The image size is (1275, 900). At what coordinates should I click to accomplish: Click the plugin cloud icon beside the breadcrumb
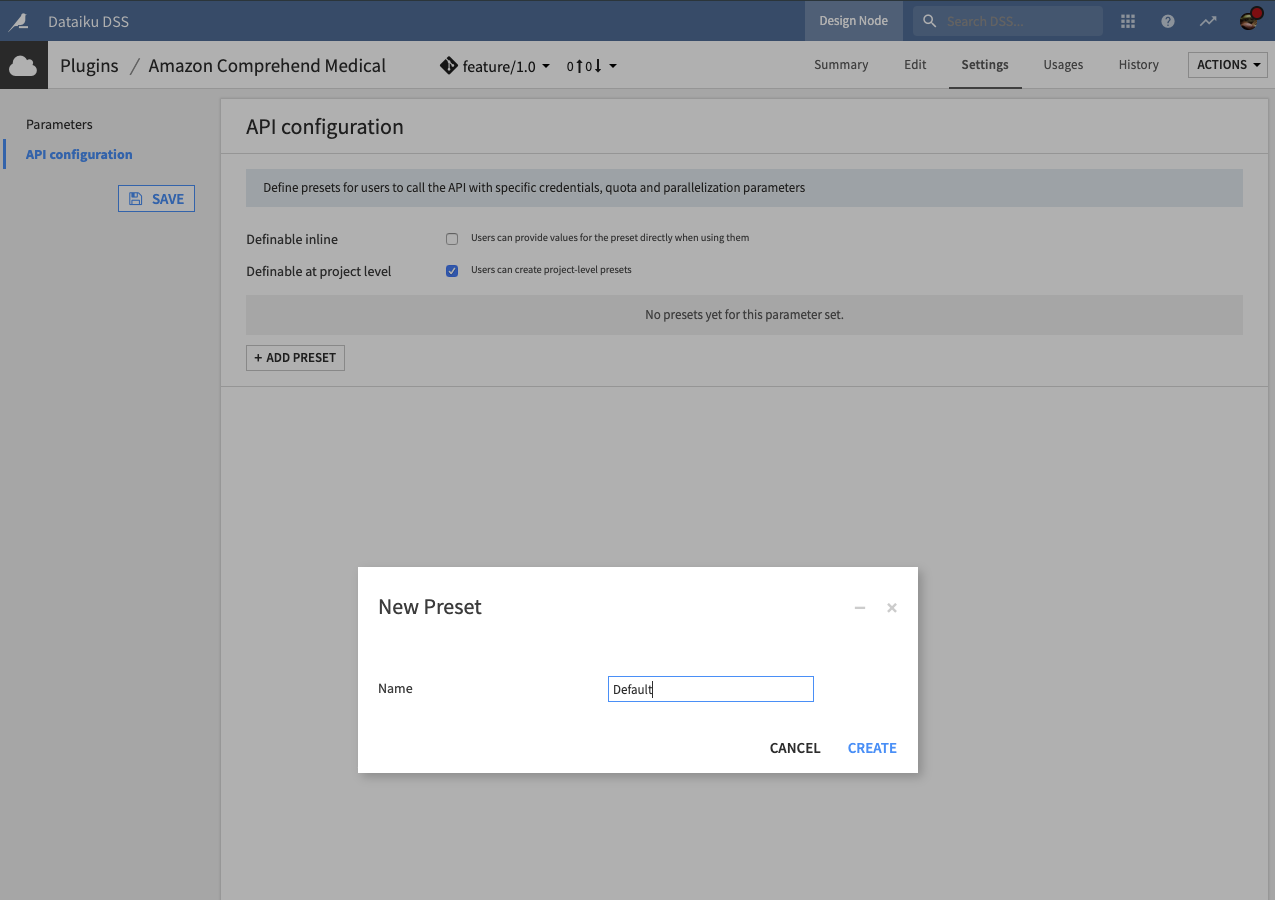click(x=22, y=64)
